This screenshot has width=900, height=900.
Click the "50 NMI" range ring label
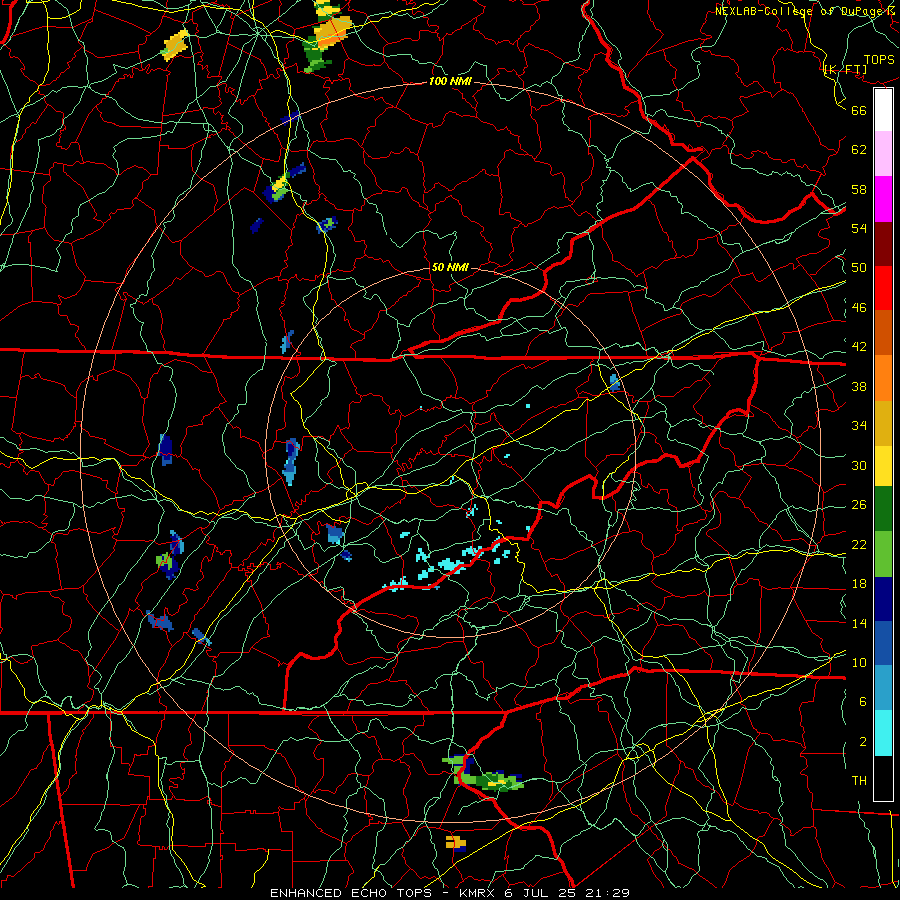point(450,267)
